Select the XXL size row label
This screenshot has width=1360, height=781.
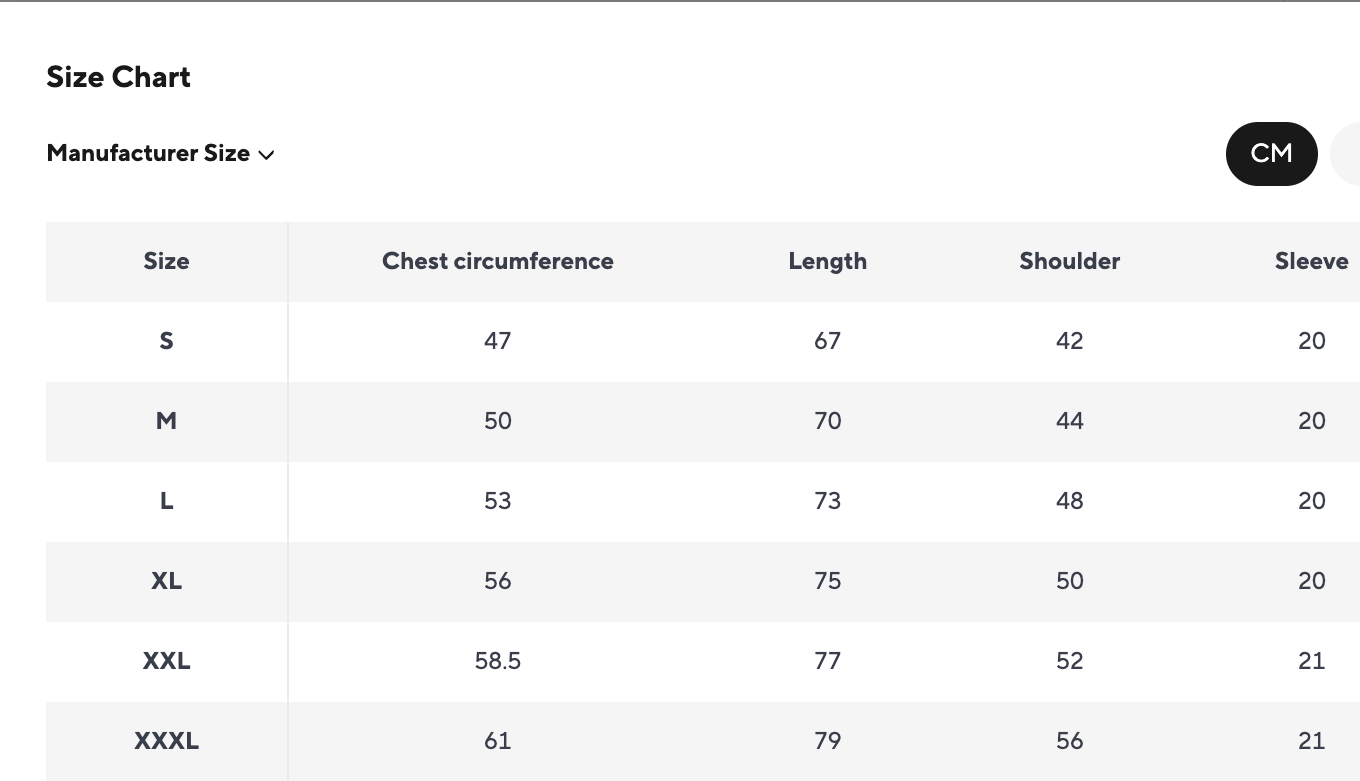point(166,661)
